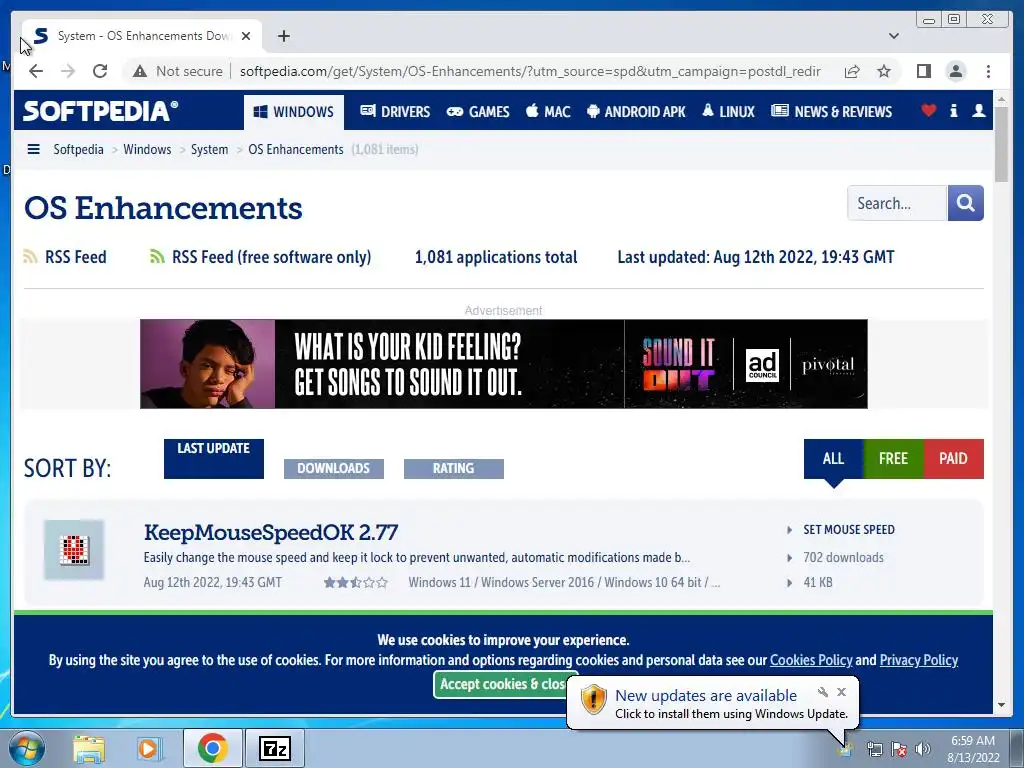Viewport: 1024px width, 768px height.
Task: Open the Cookies Policy link
Action: point(810,660)
